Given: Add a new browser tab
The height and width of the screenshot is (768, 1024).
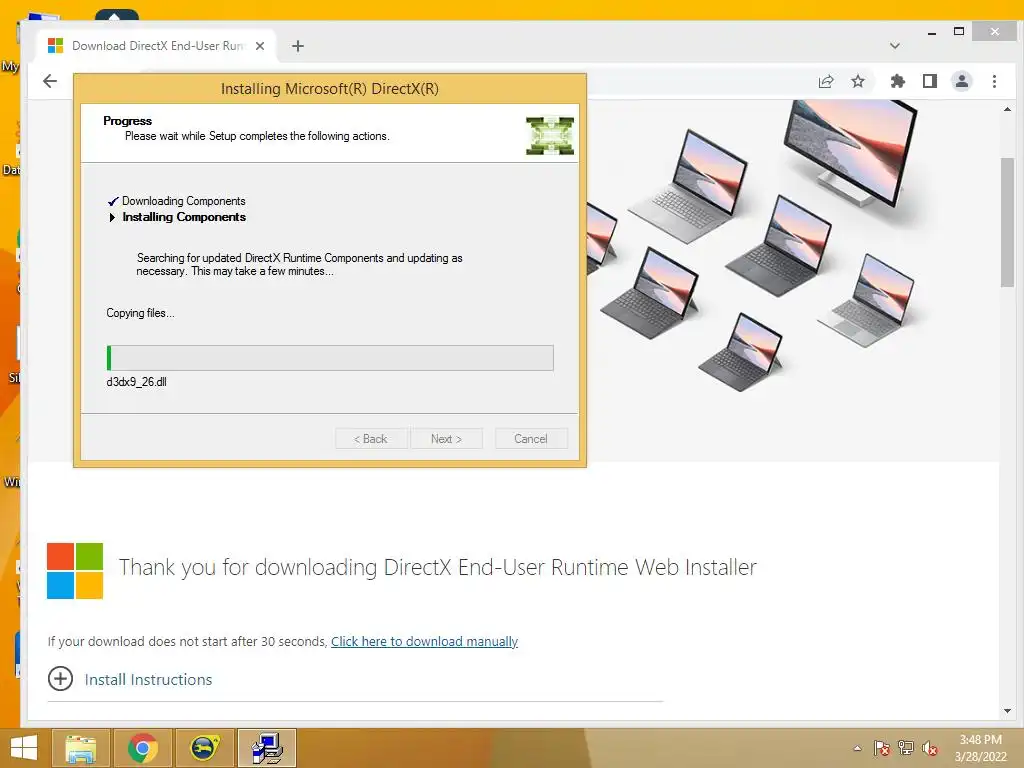Looking at the screenshot, I should coord(298,46).
